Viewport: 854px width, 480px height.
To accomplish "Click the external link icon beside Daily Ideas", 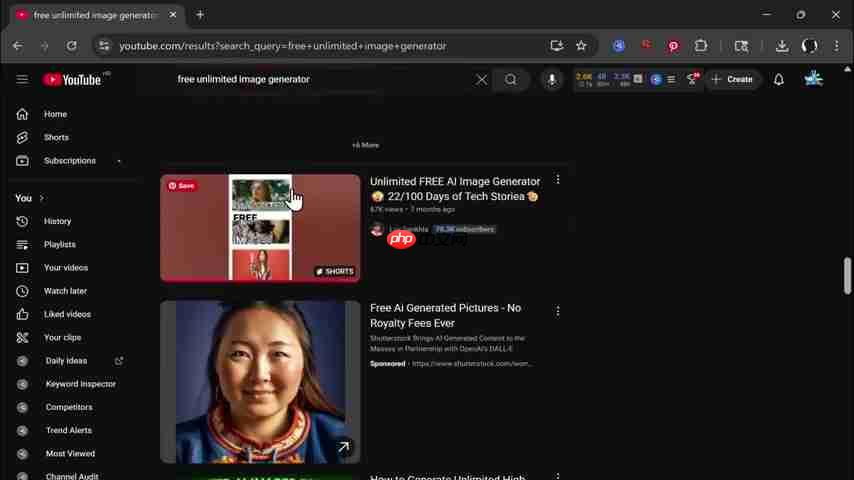I will 119,361.
